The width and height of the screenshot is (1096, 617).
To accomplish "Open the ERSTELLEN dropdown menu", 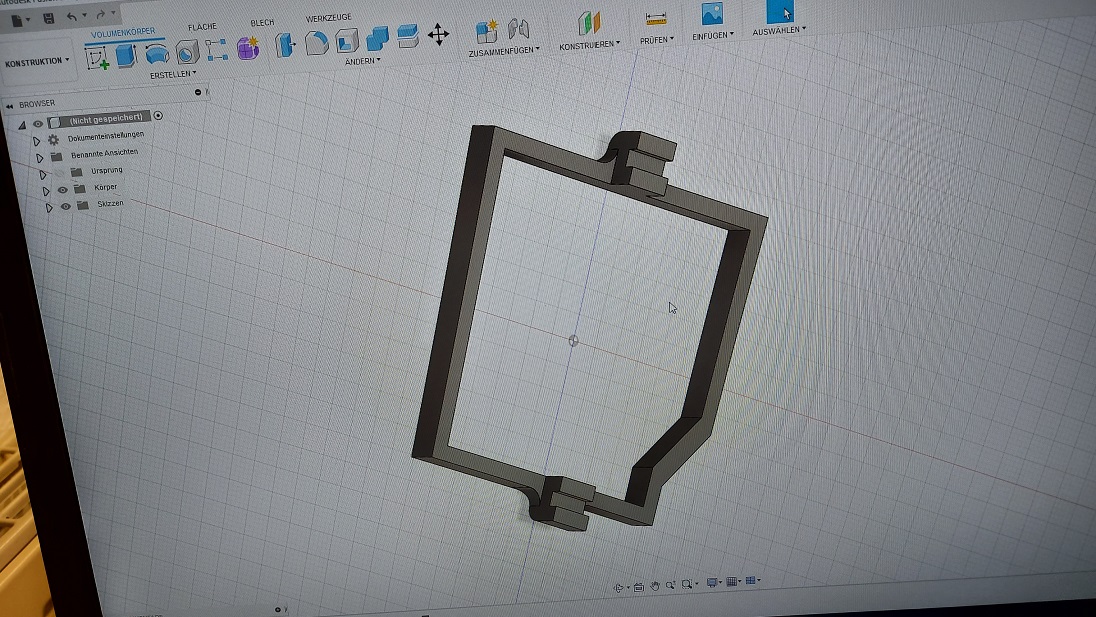I will click(173, 74).
